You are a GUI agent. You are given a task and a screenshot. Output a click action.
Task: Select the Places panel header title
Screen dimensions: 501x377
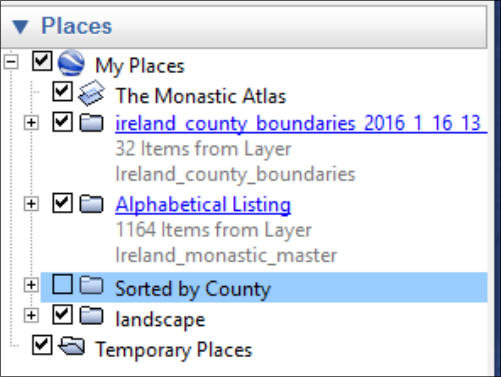pyautogui.click(x=76, y=26)
